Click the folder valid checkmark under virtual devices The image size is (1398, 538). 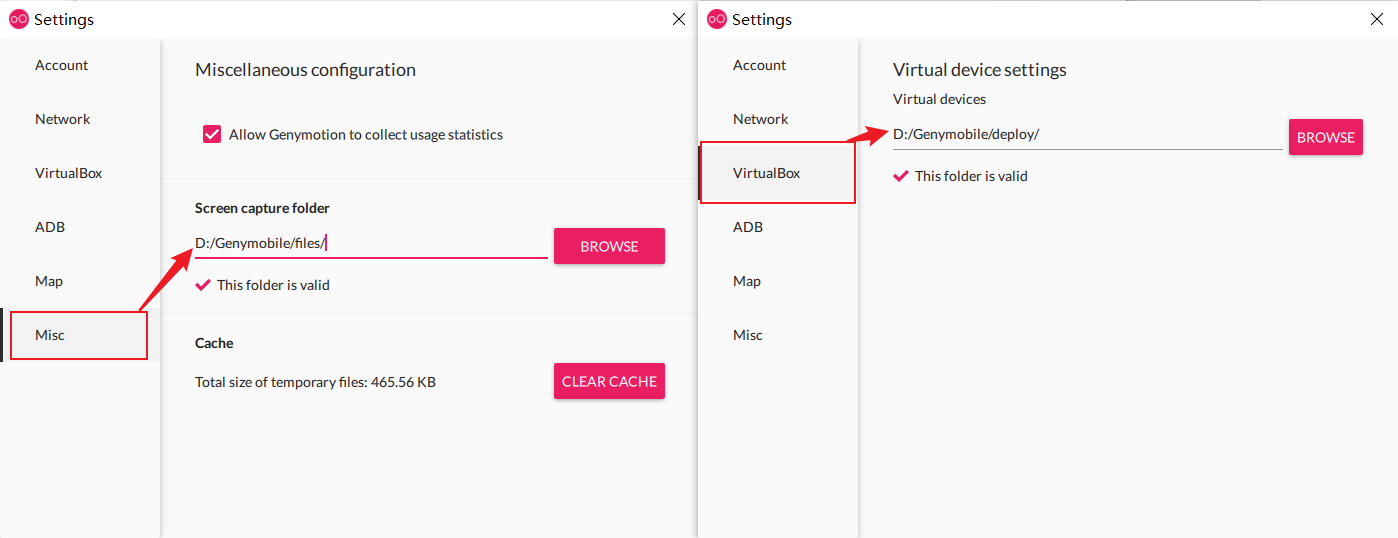point(901,176)
